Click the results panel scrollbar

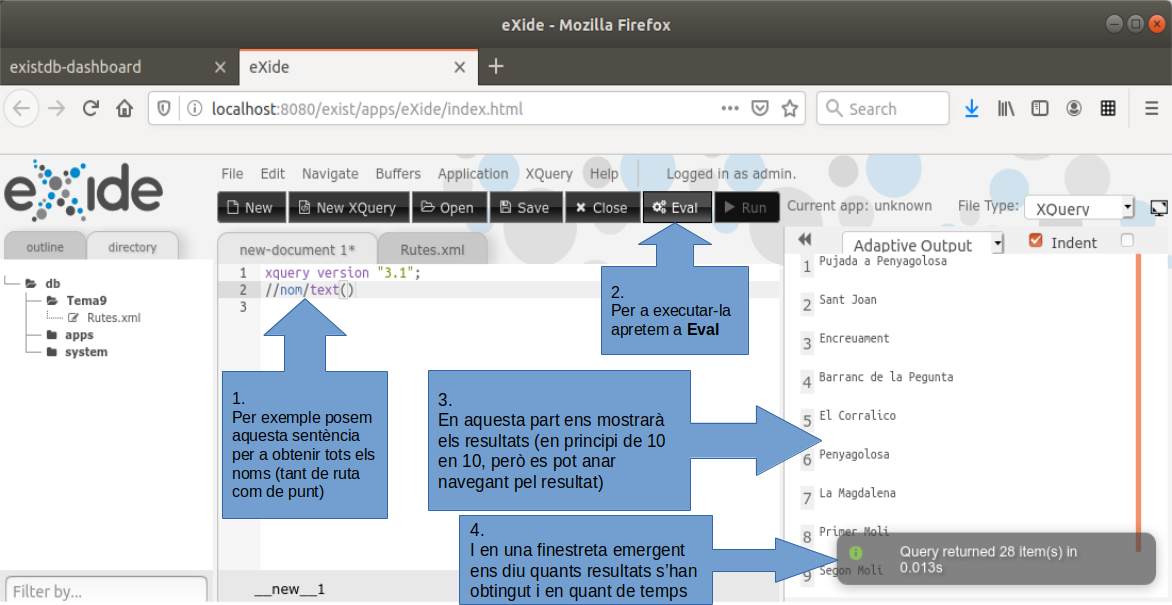pos(1138,402)
